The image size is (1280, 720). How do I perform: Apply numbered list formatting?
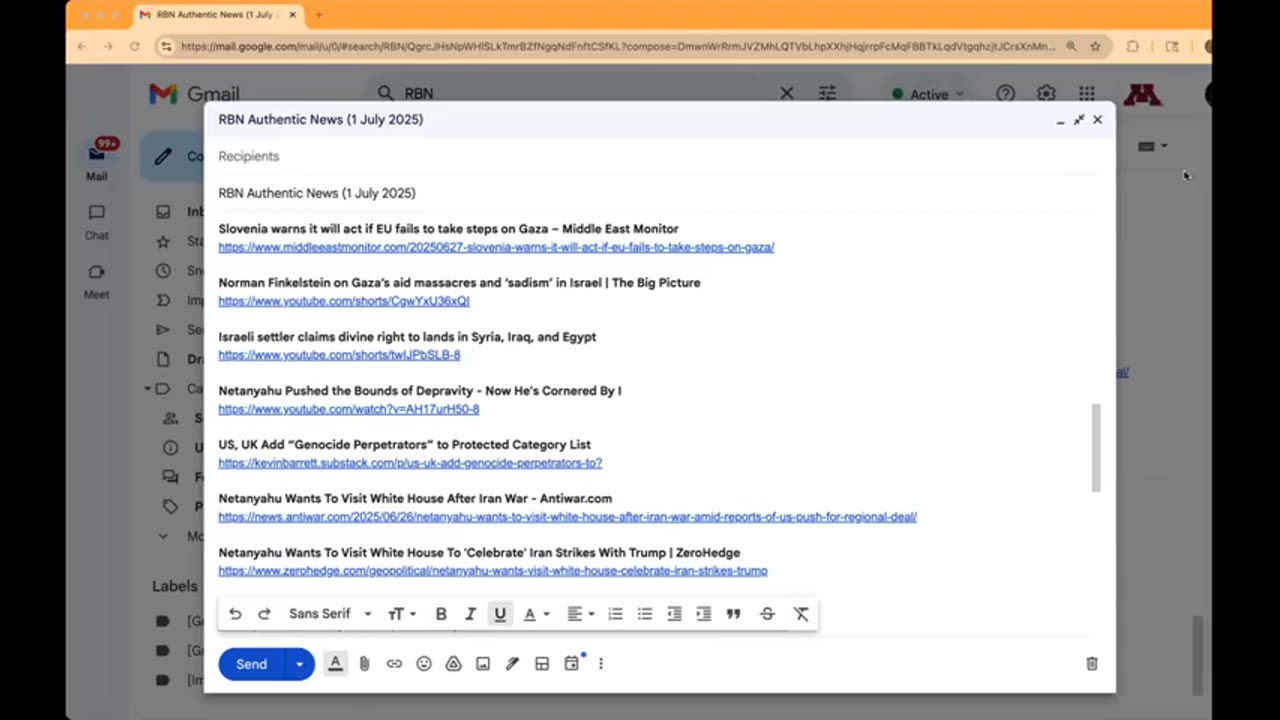[615, 614]
